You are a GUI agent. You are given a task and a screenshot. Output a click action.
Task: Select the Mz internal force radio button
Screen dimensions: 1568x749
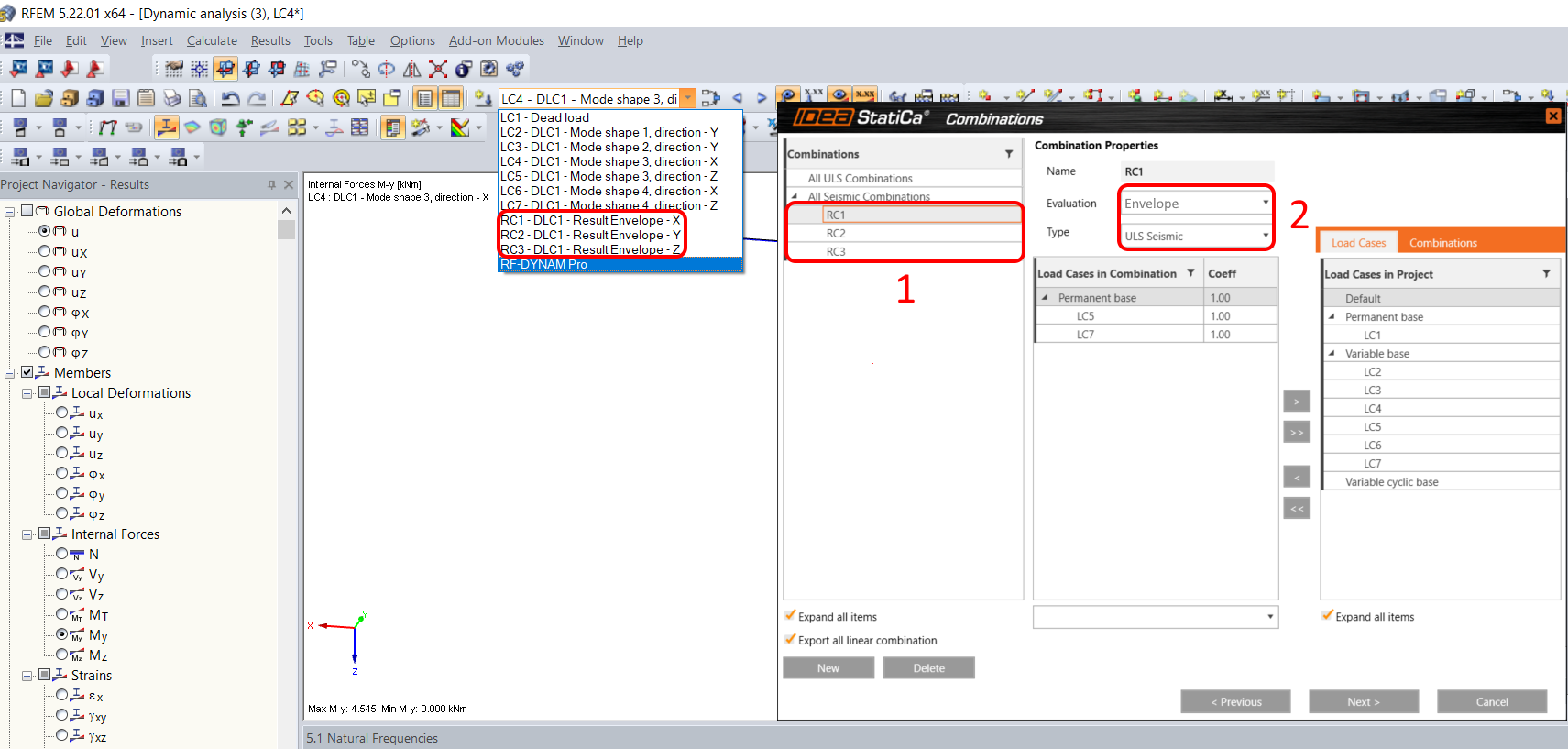(x=62, y=655)
